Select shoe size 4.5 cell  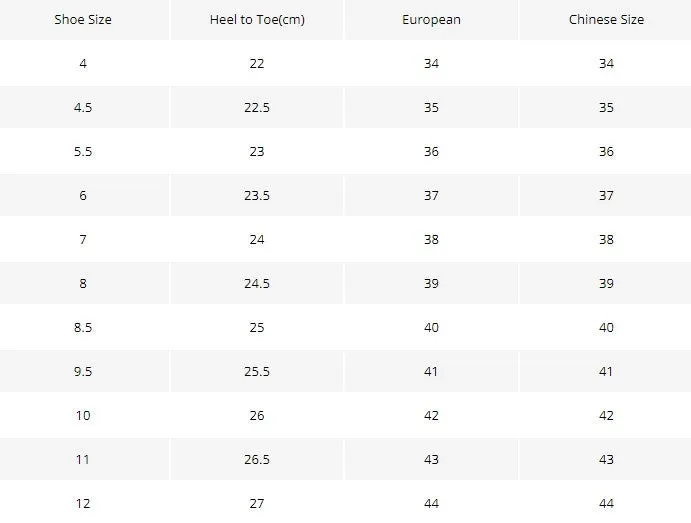[83, 107]
